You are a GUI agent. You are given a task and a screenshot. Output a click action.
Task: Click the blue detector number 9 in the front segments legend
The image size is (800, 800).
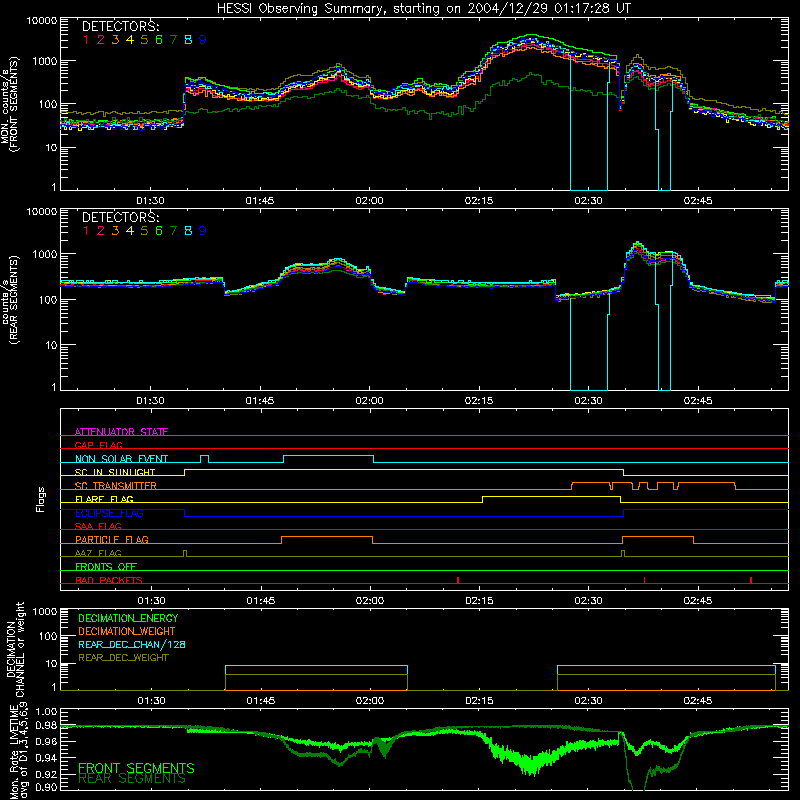[203, 40]
